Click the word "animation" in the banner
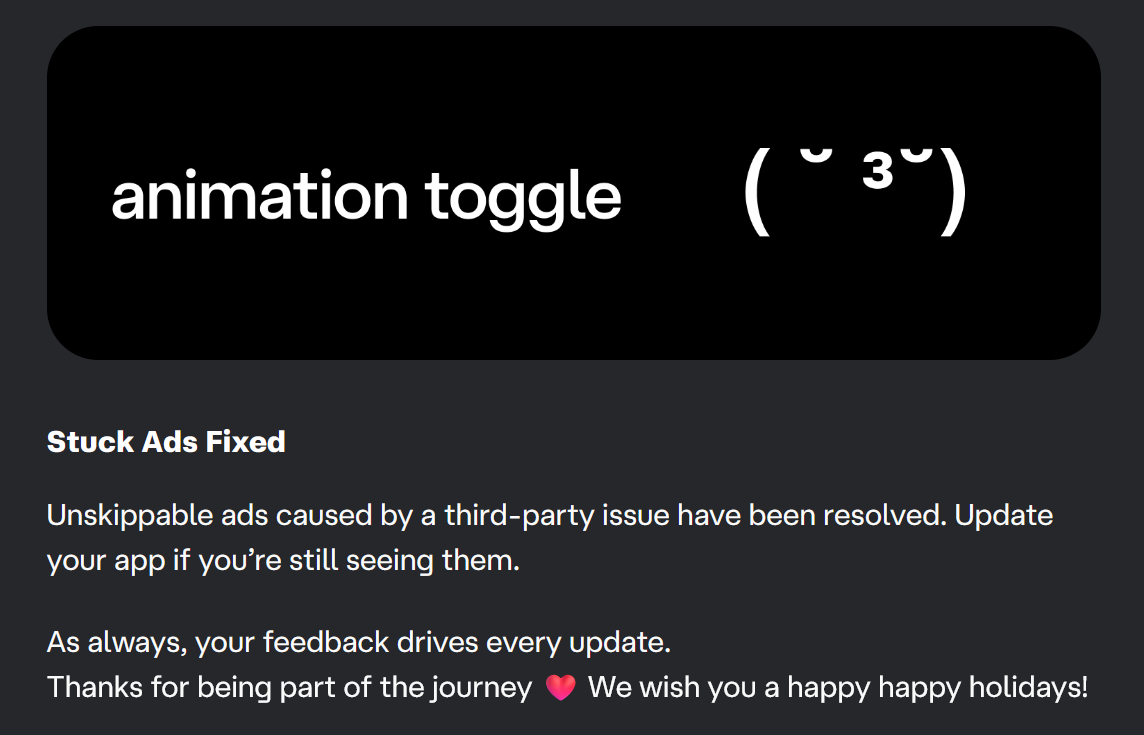This screenshot has width=1144, height=735. coord(259,195)
